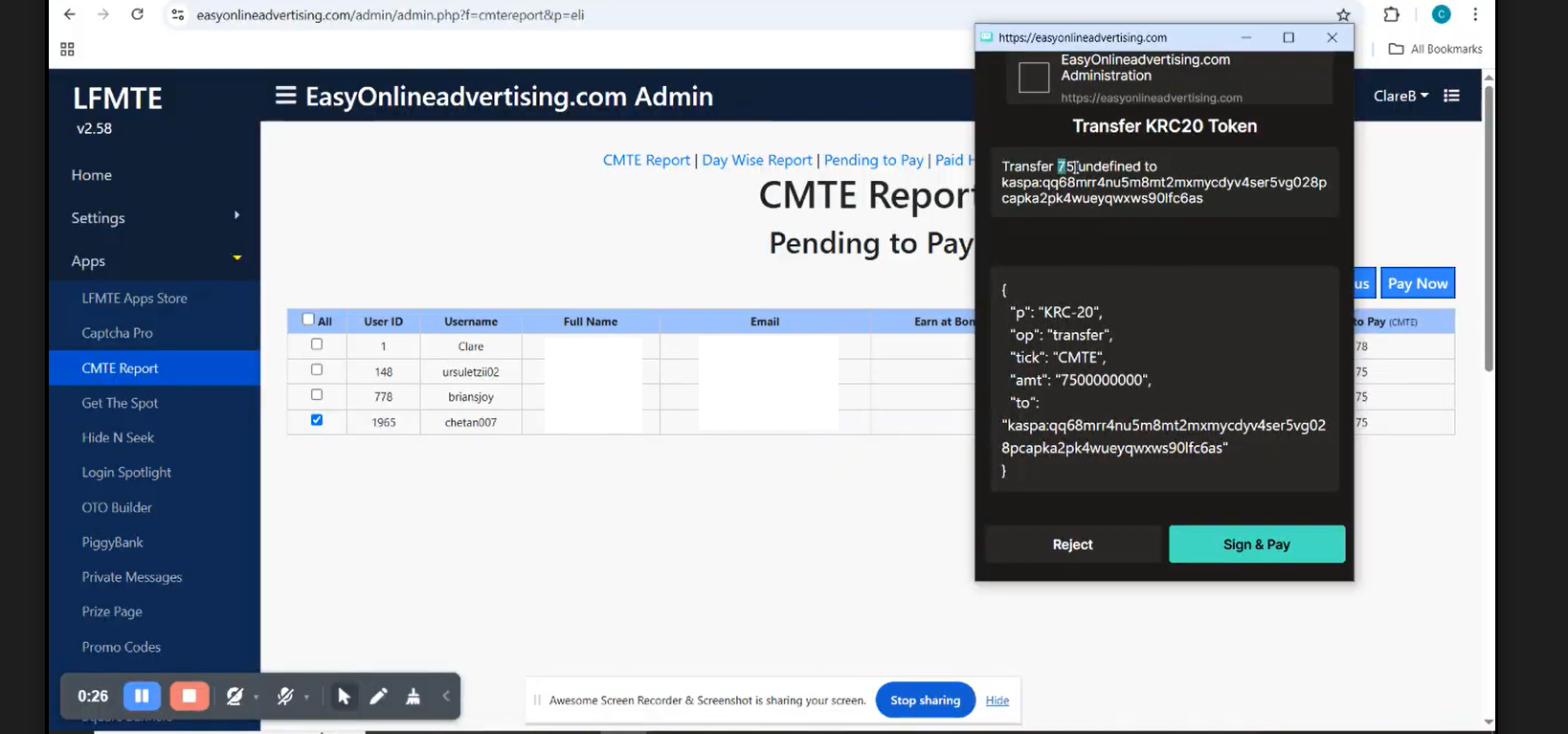Expand the Settings sidebar menu
The height and width of the screenshot is (734, 1568).
pos(154,217)
